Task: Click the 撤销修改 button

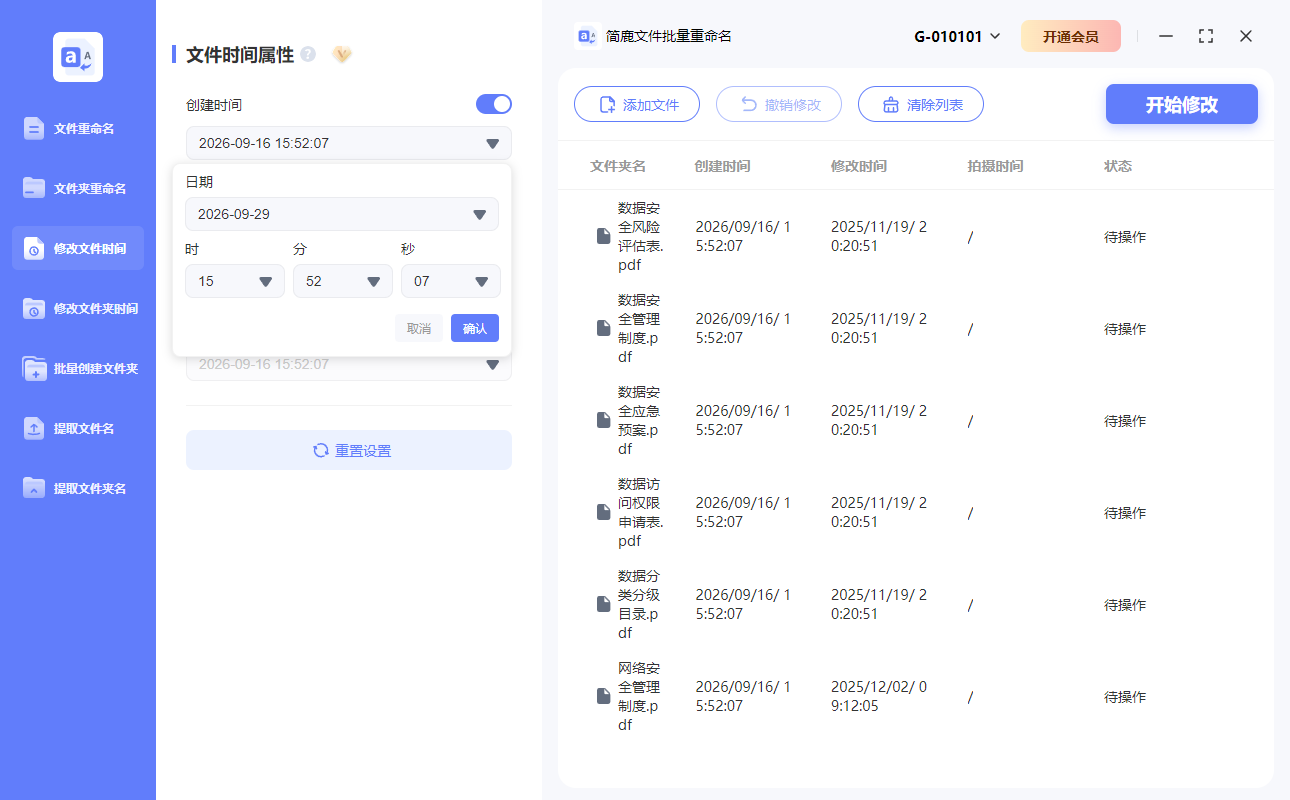Action: (779, 104)
